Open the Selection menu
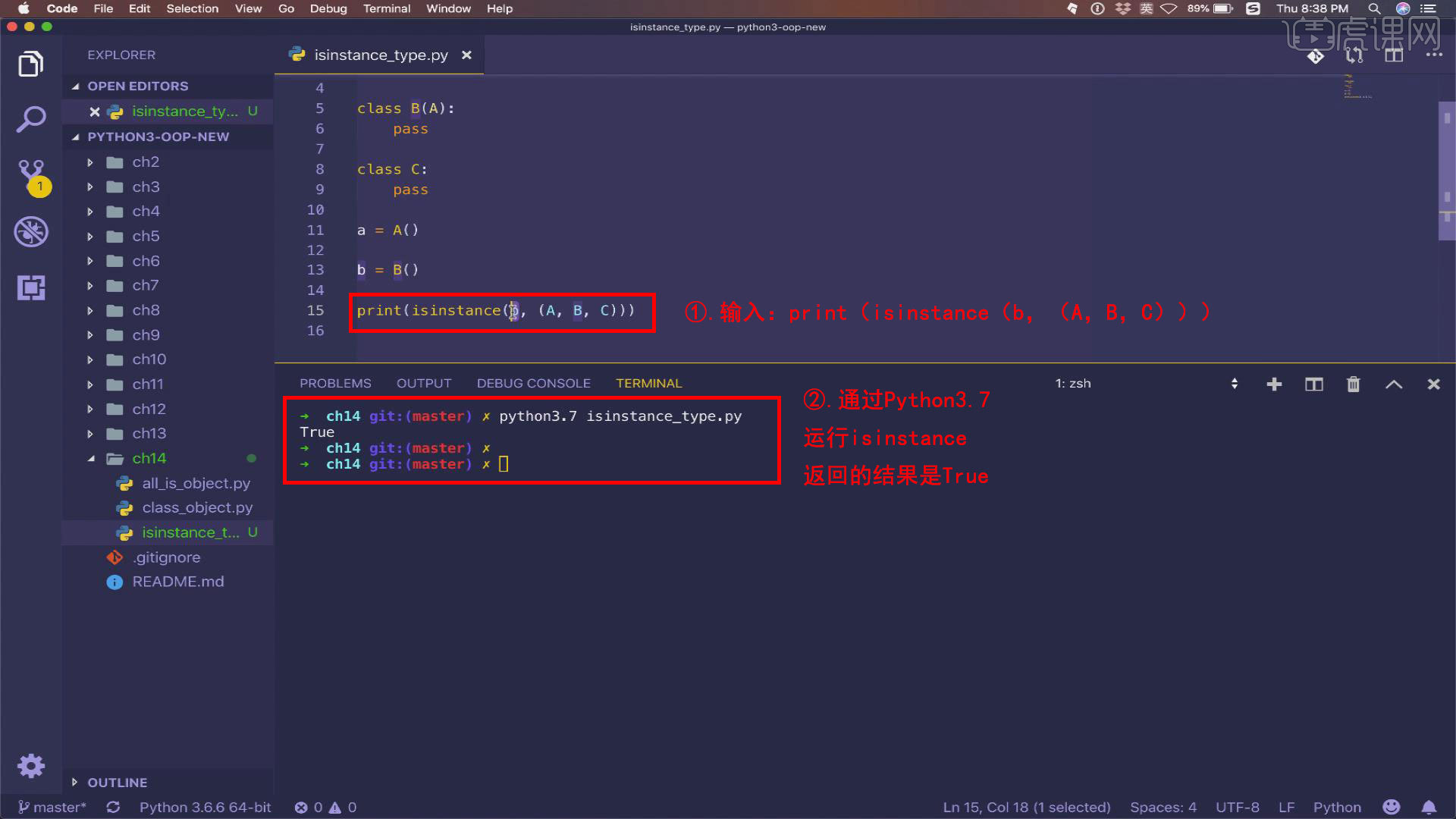The width and height of the screenshot is (1456, 819). (193, 8)
